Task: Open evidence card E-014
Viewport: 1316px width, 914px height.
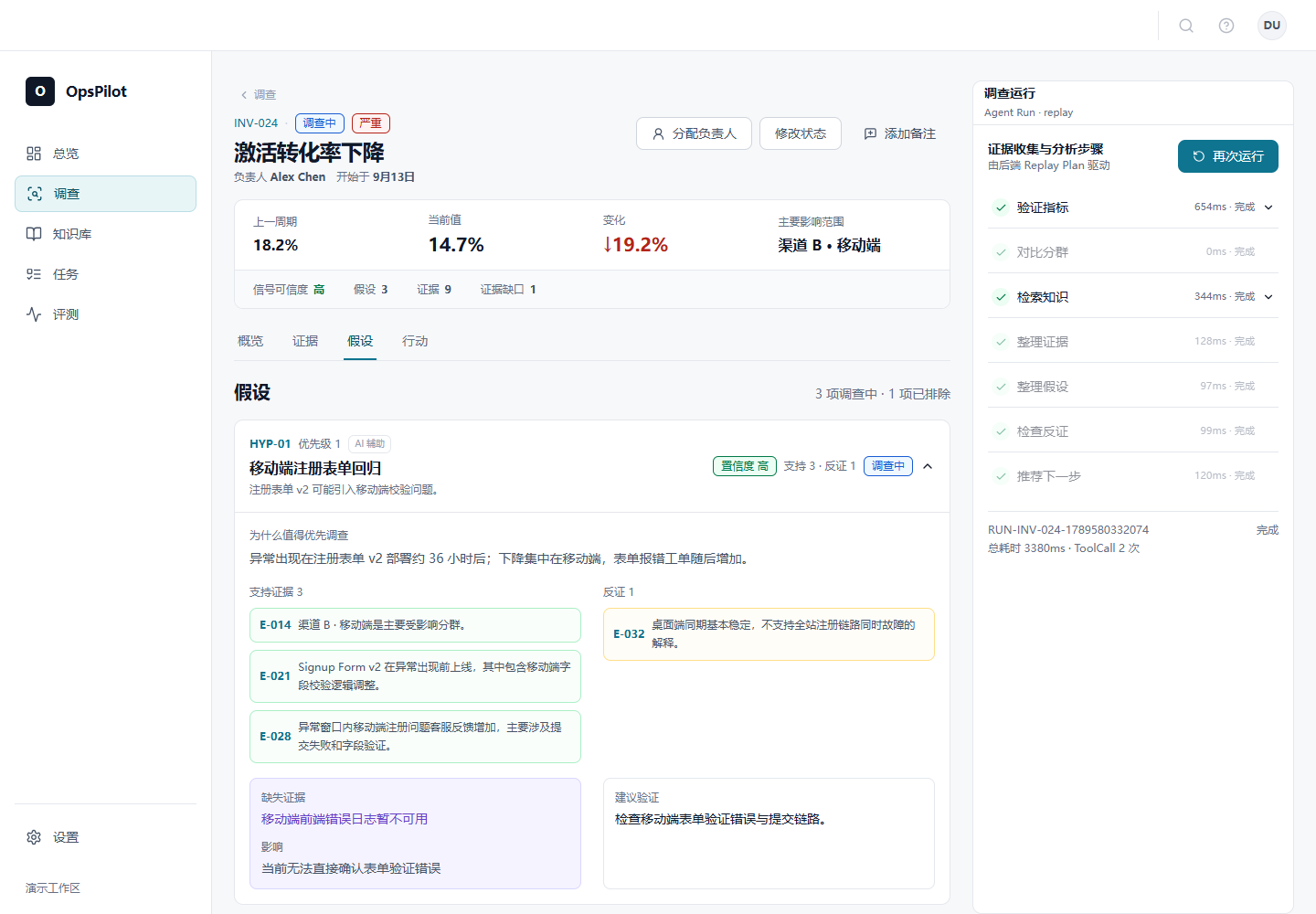Action: click(x=415, y=625)
